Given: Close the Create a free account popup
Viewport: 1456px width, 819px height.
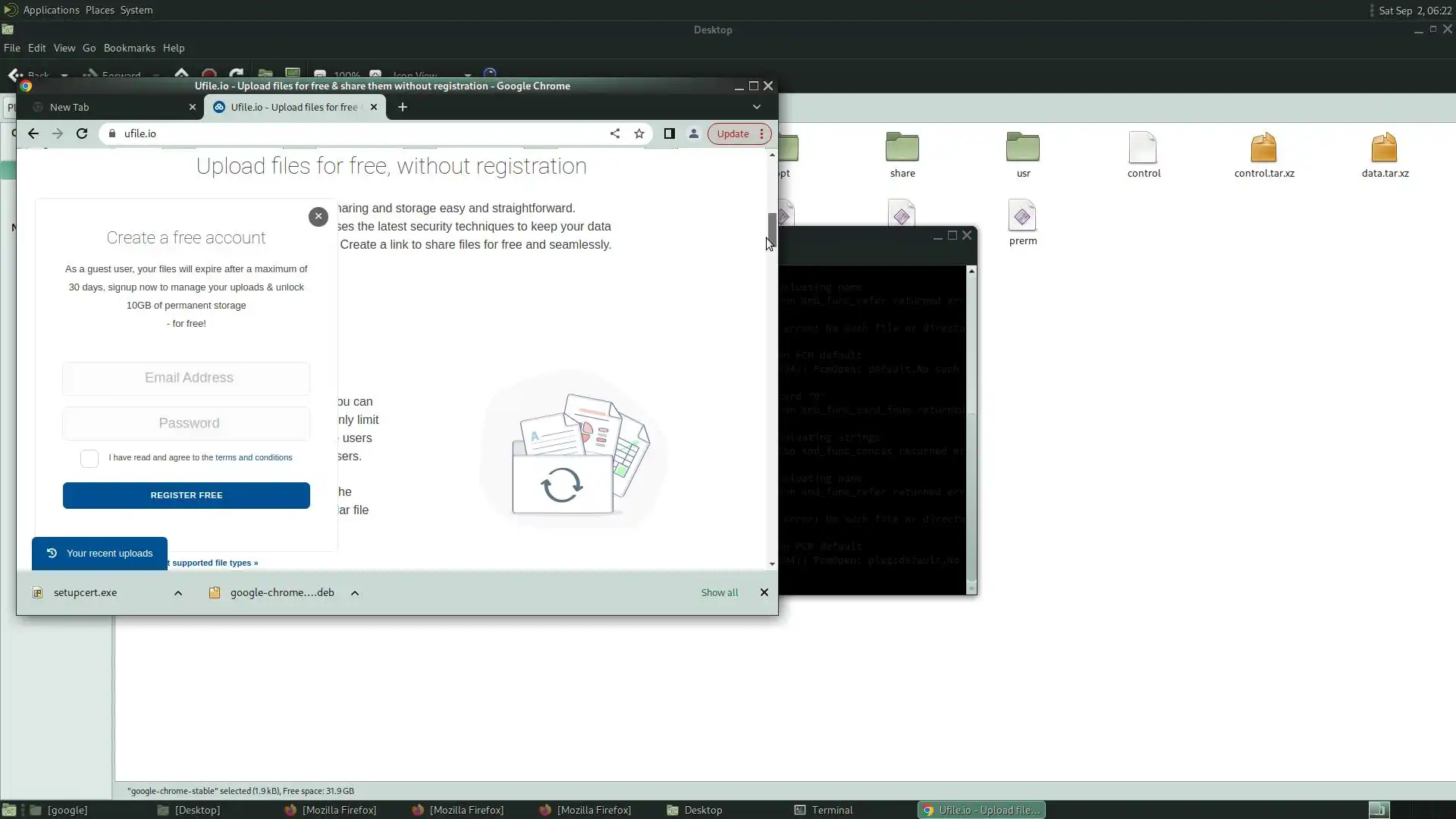Looking at the screenshot, I should 318,216.
